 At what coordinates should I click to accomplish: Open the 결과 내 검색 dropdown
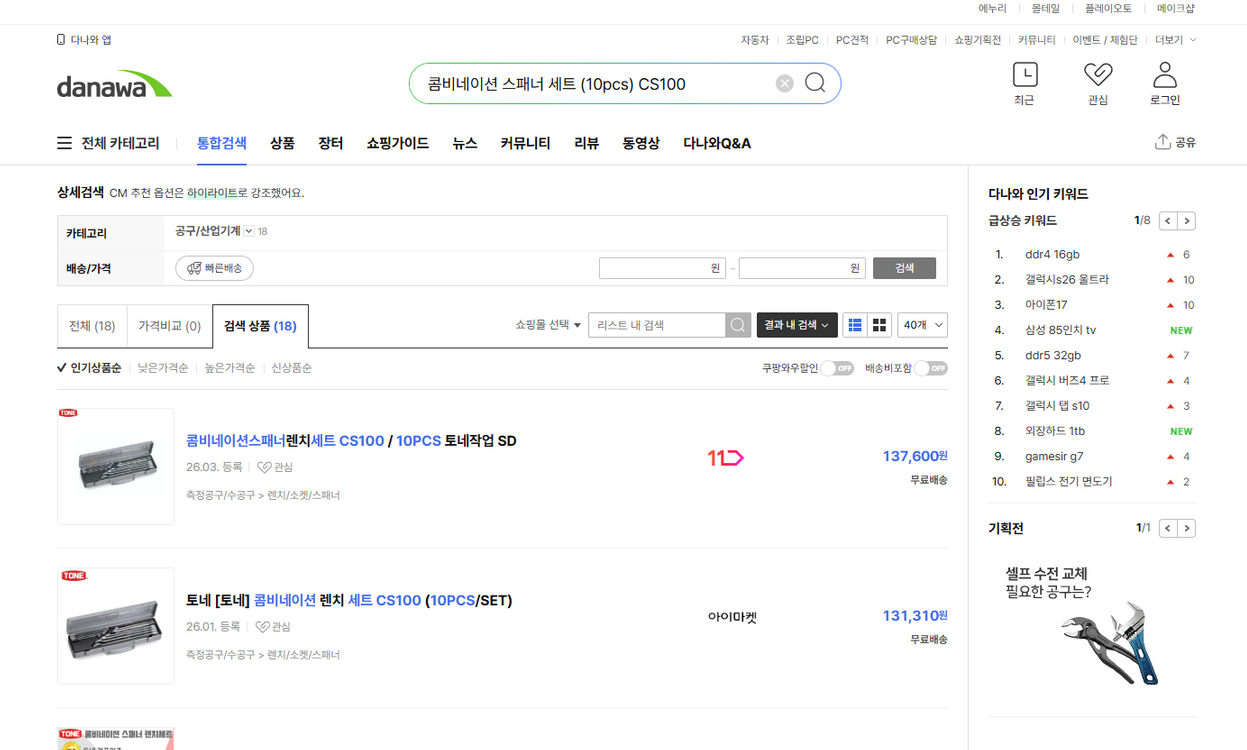(x=797, y=325)
